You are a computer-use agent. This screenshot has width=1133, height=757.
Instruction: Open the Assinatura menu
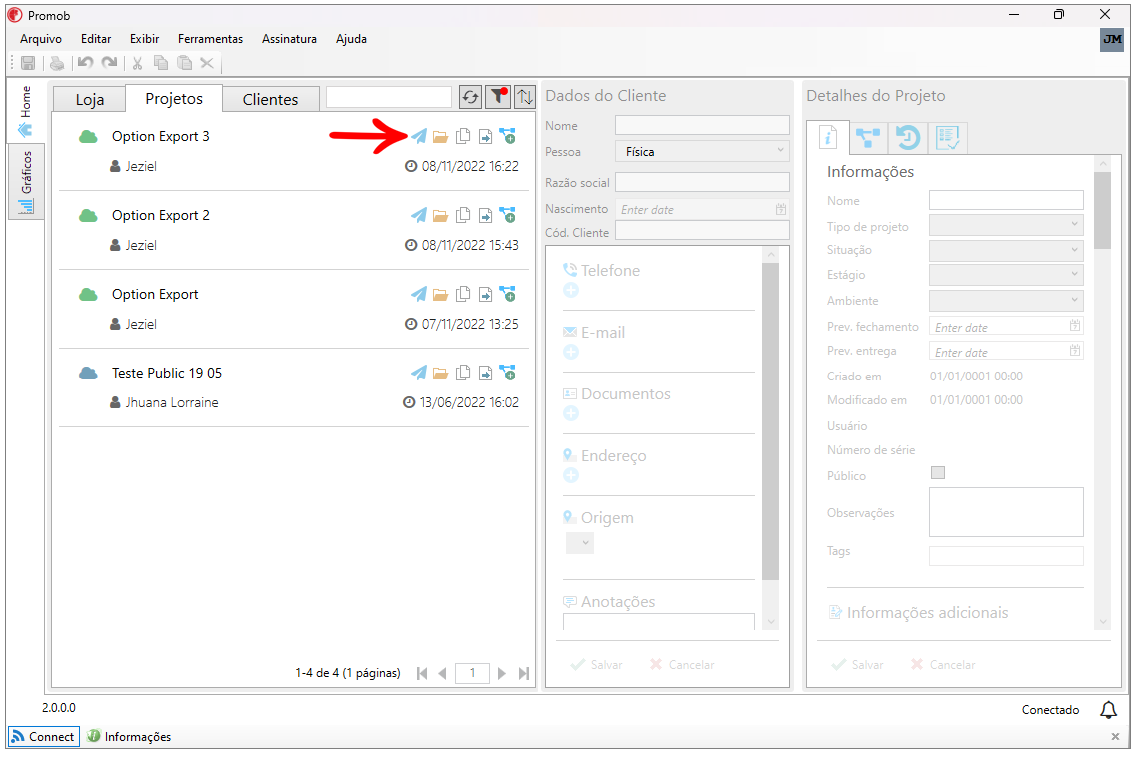[289, 39]
